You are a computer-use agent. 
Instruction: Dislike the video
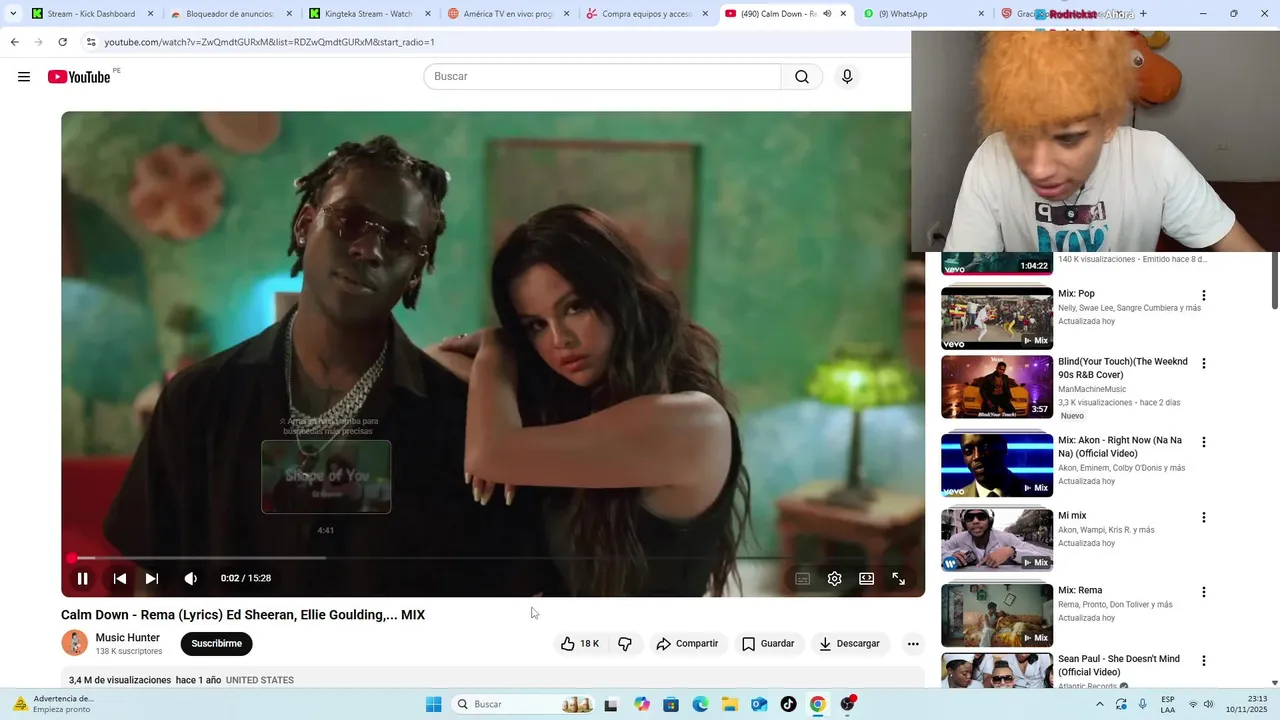625,644
